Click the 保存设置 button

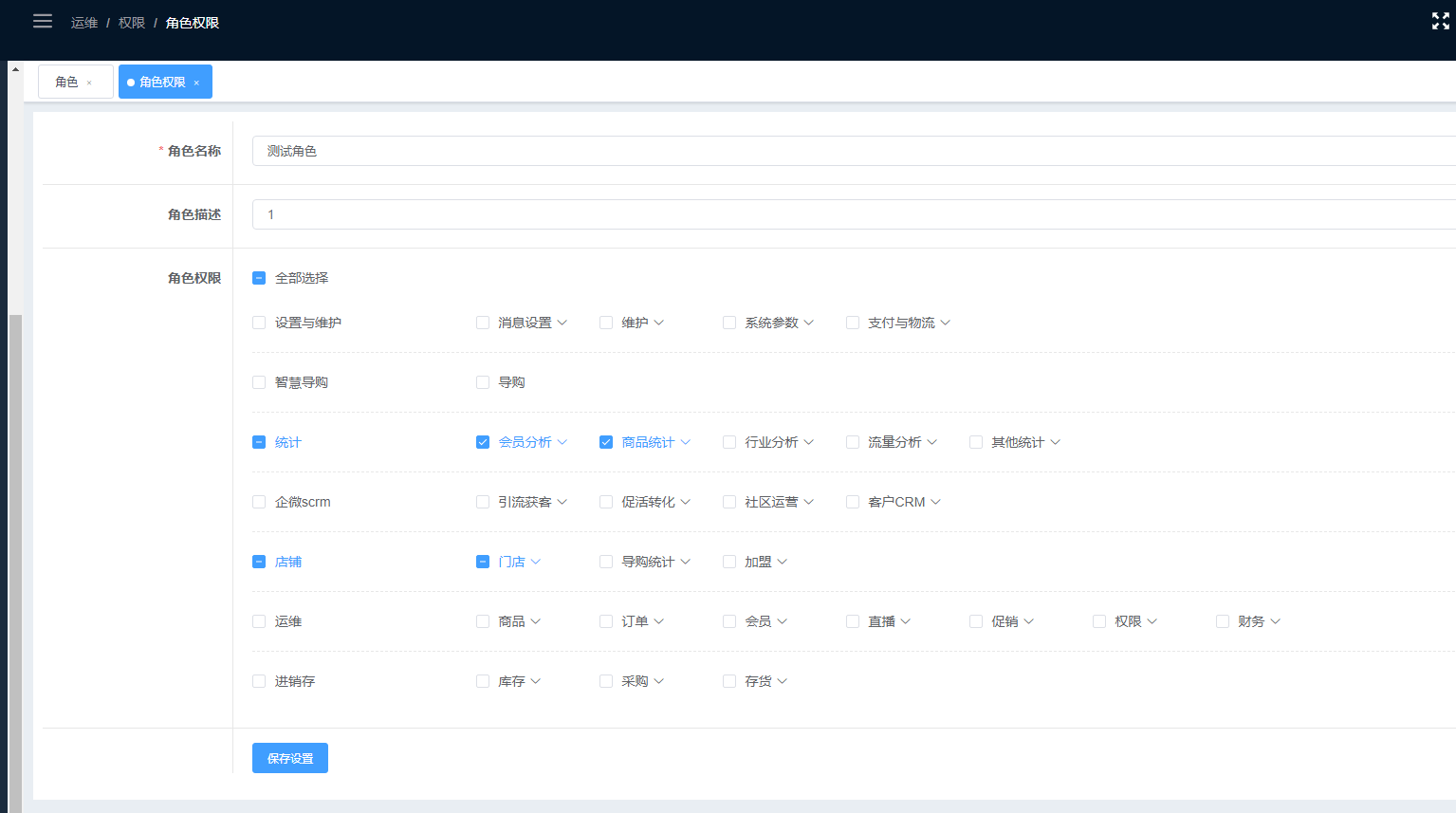(x=290, y=758)
